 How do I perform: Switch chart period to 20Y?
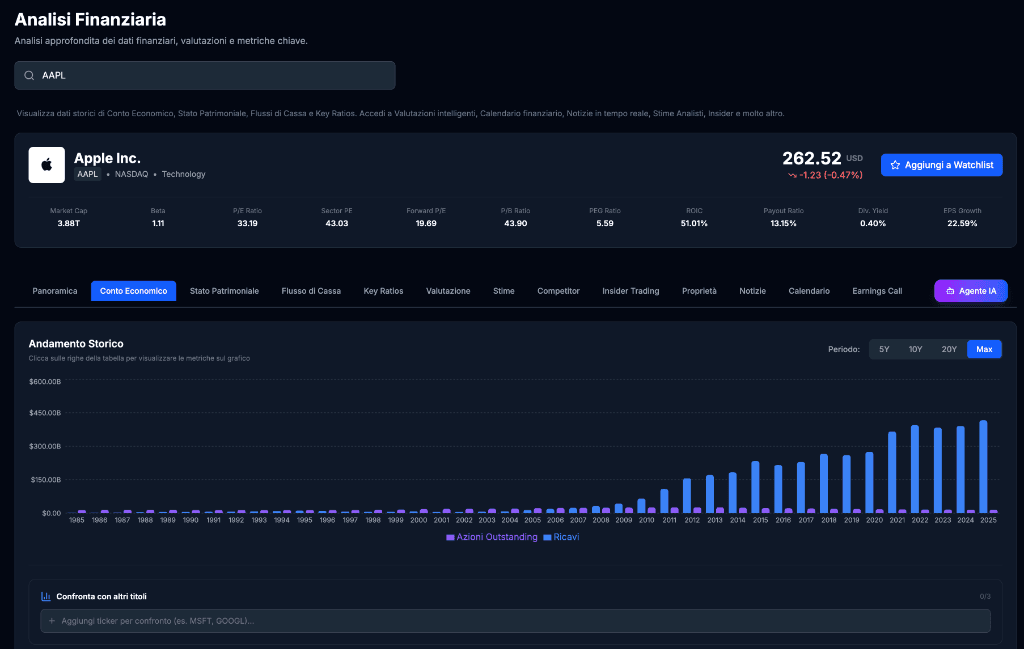pos(948,349)
